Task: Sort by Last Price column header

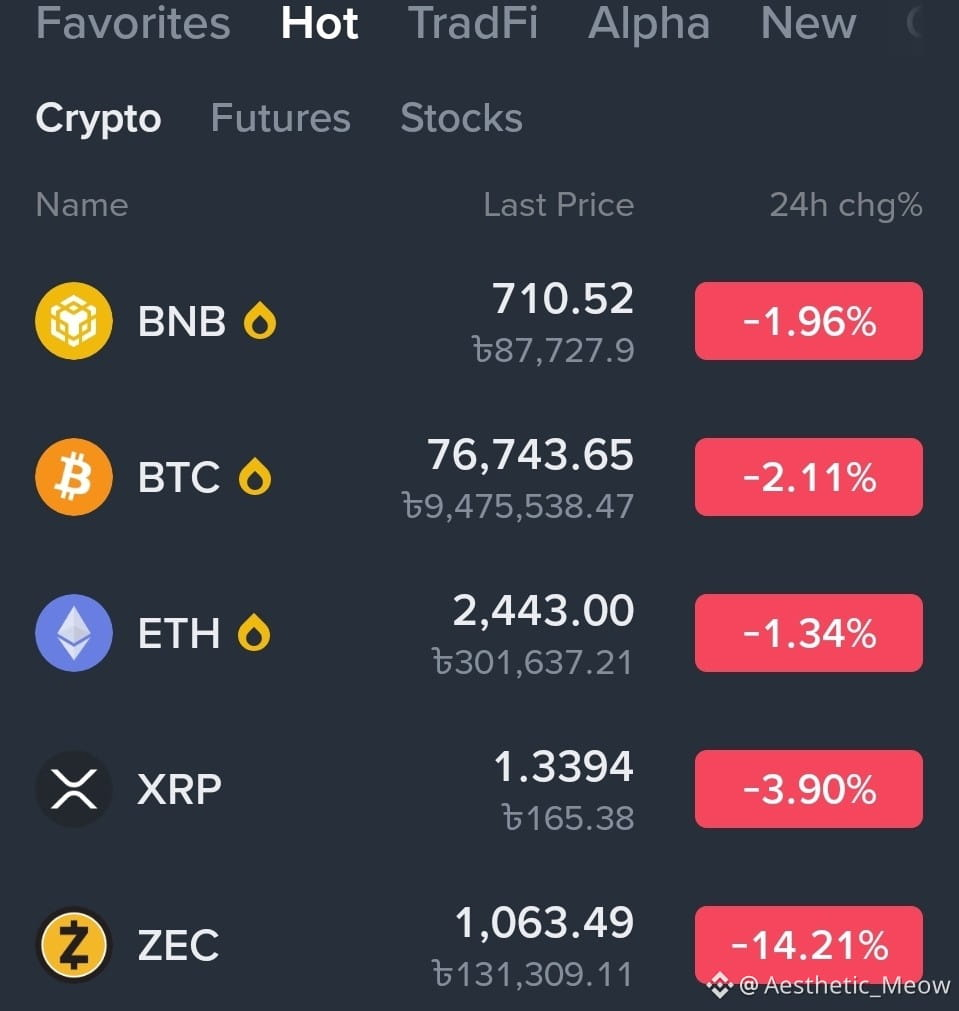Action: 559,205
